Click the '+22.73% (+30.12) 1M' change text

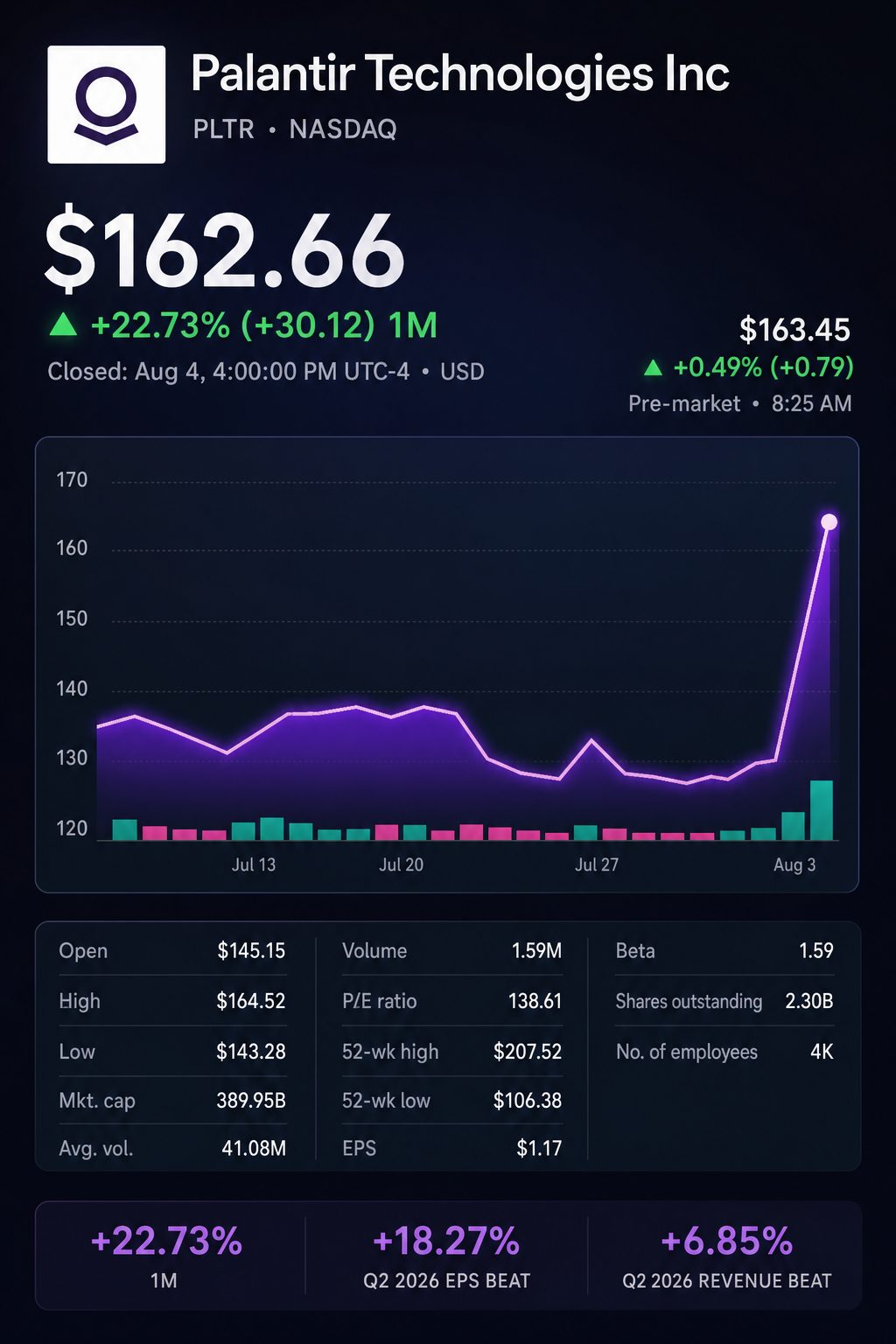264,325
